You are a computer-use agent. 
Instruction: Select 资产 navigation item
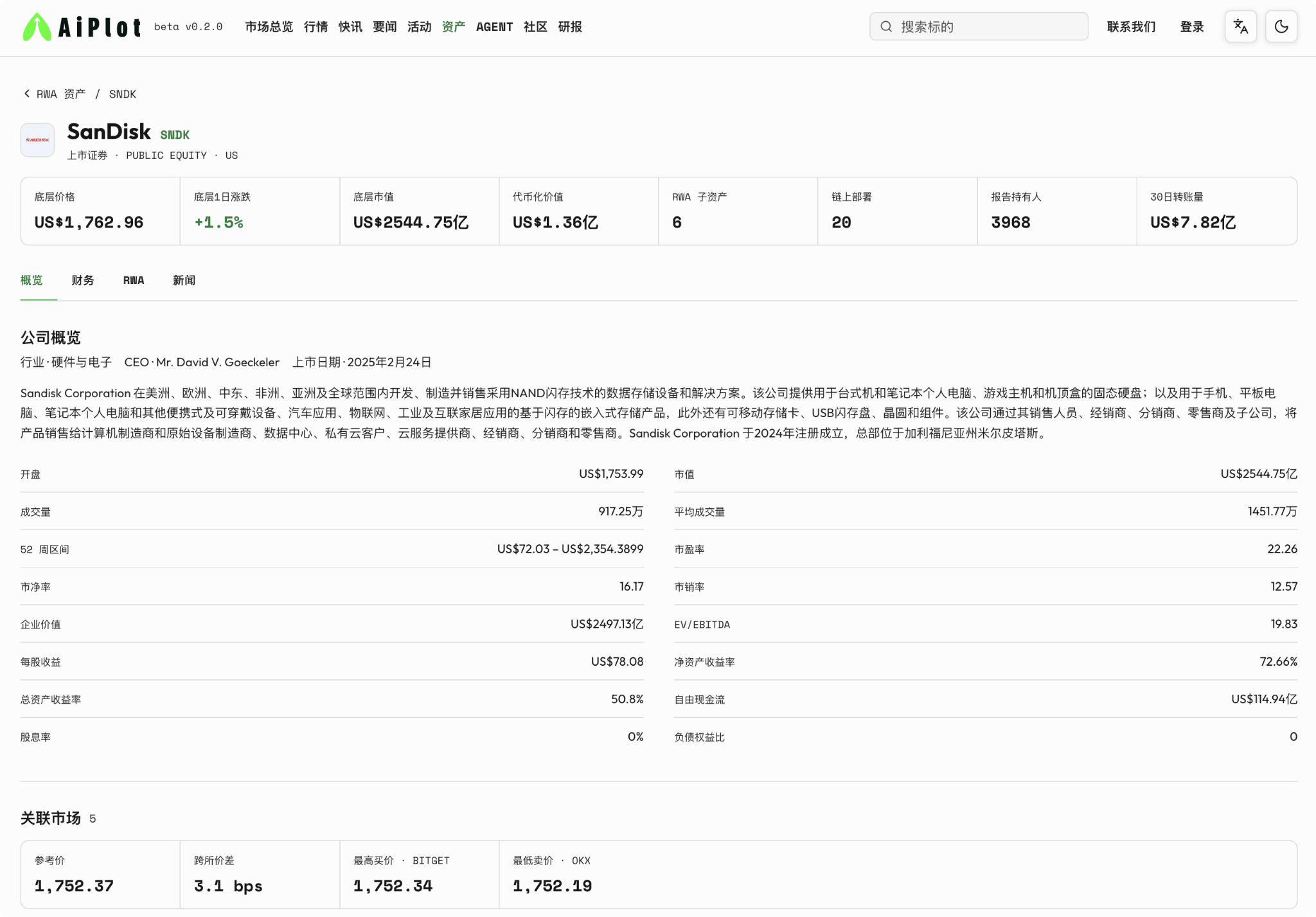click(454, 27)
